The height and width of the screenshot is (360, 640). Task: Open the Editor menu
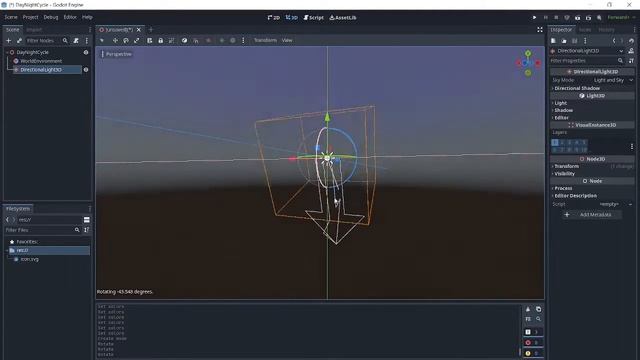[x=70, y=17]
